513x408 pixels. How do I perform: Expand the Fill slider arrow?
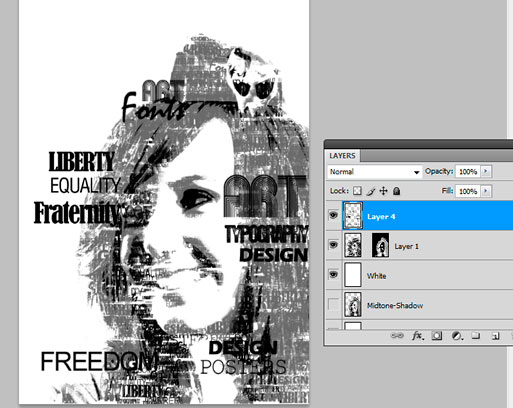486,191
